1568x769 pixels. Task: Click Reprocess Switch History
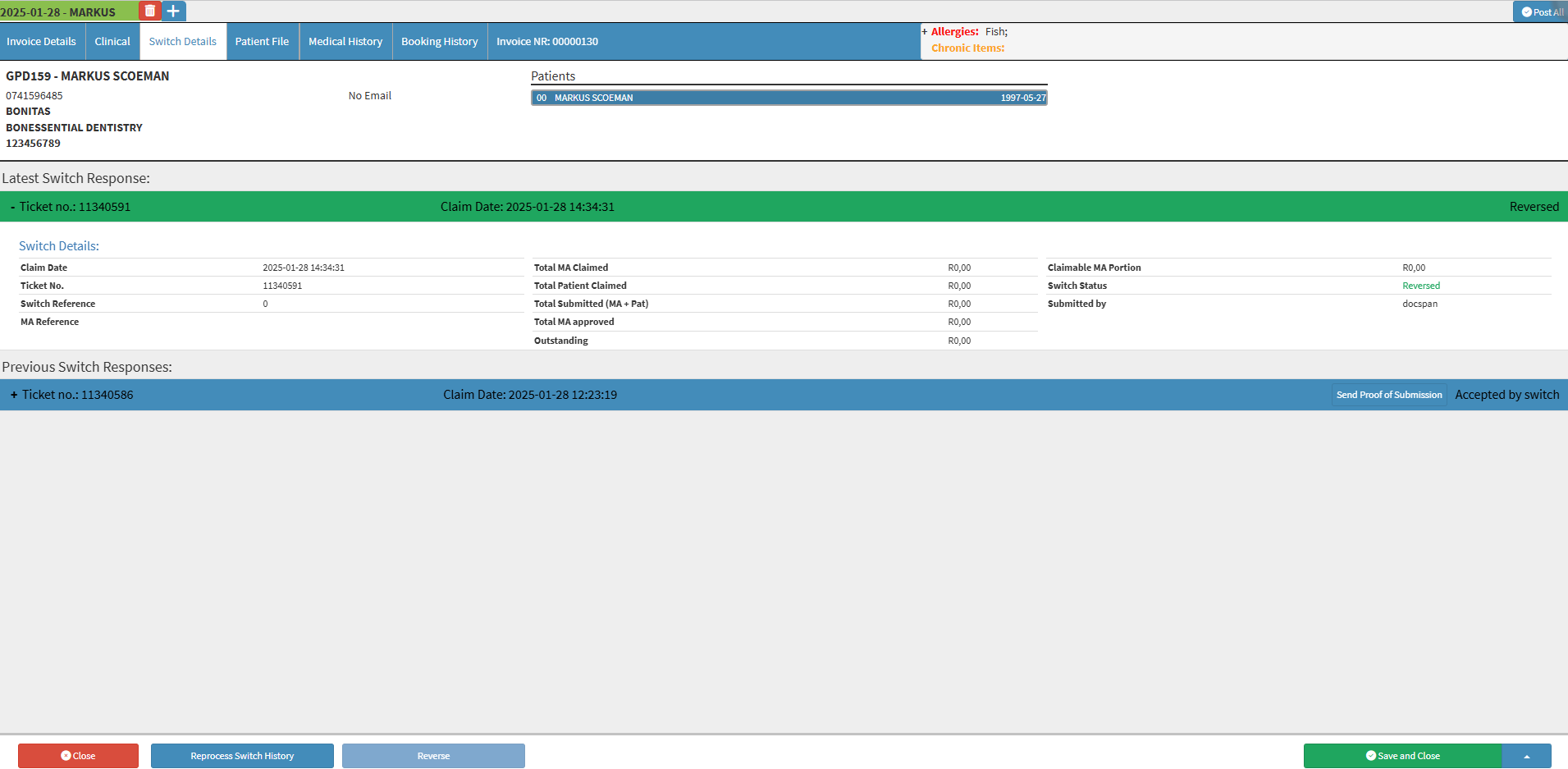coord(242,756)
